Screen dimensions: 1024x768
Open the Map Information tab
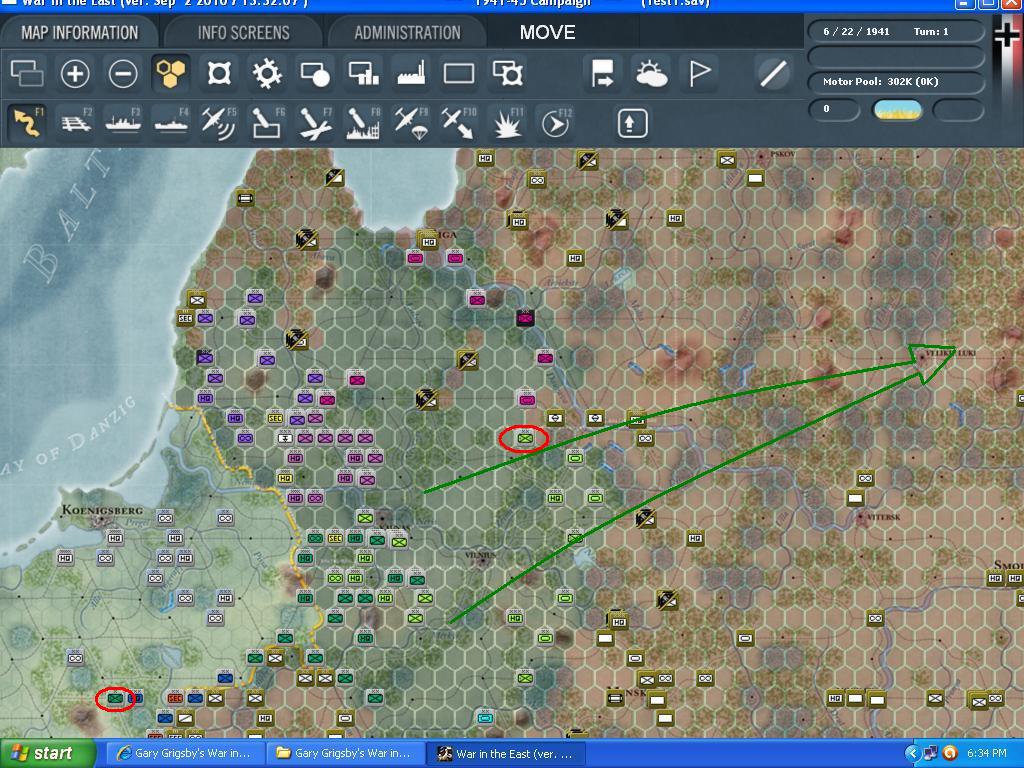(x=79, y=32)
